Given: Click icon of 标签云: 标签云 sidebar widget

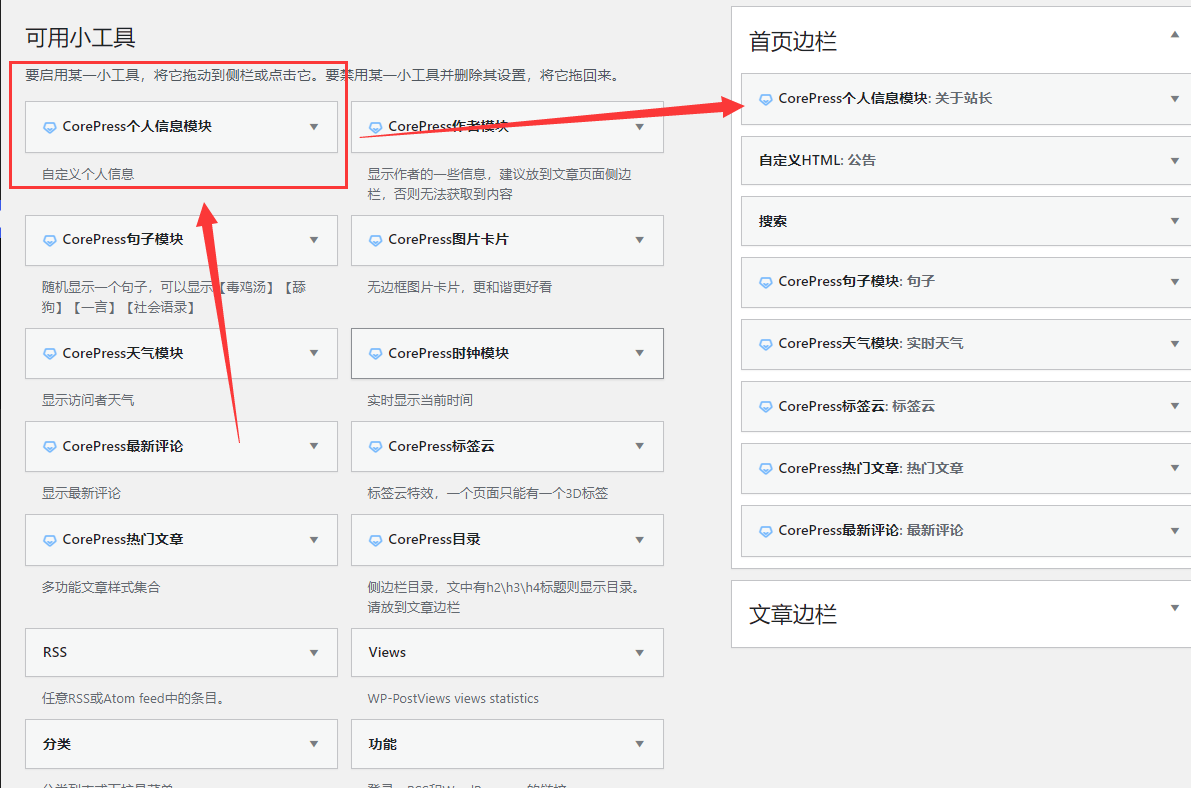Looking at the screenshot, I should (766, 407).
